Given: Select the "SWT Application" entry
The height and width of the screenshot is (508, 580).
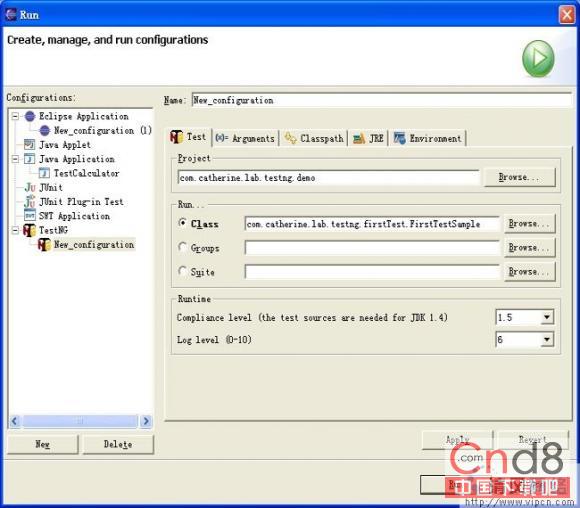Looking at the screenshot, I should click(x=74, y=216).
